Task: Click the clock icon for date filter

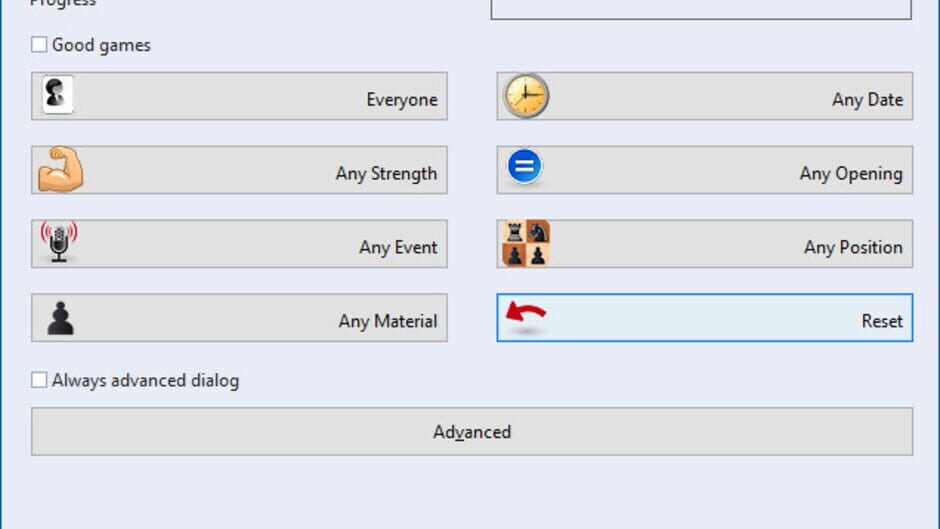Action: (x=526, y=96)
